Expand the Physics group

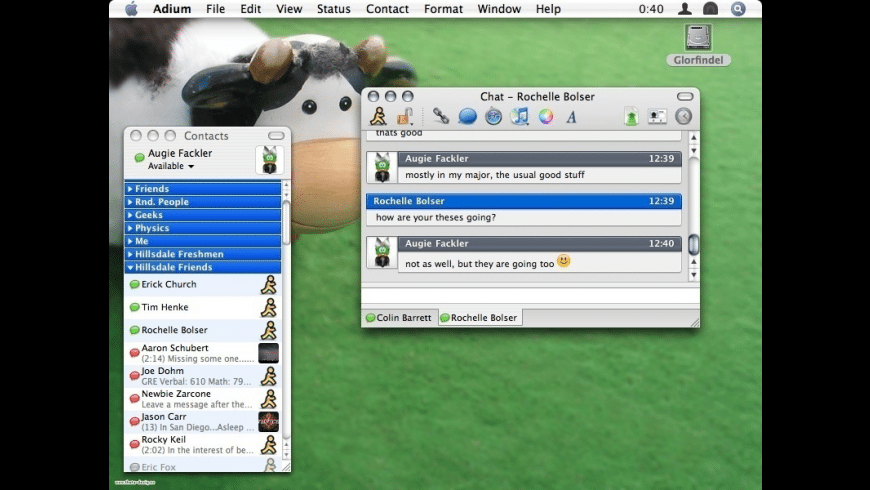coord(203,228)
